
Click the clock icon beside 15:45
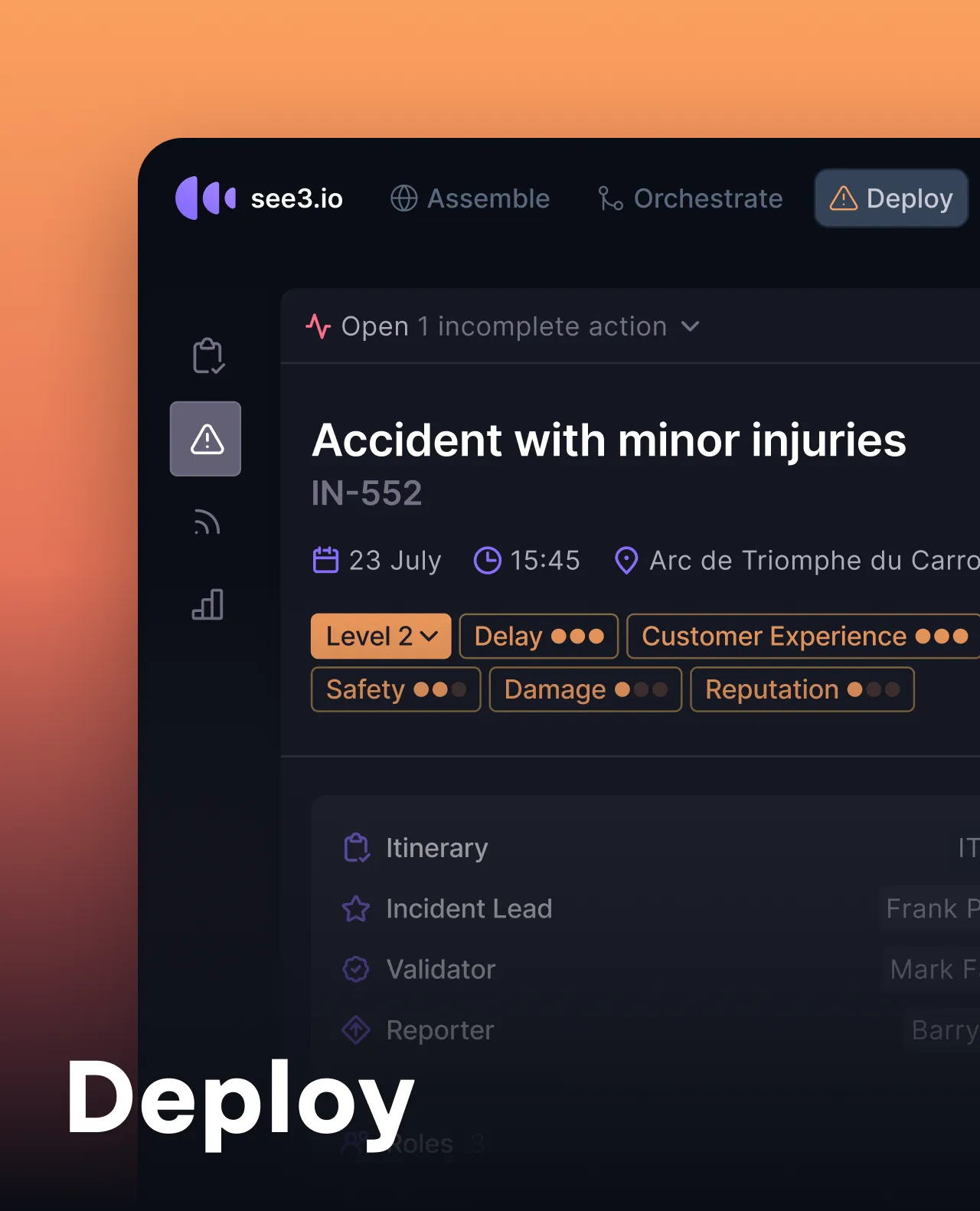pos(487,560)
